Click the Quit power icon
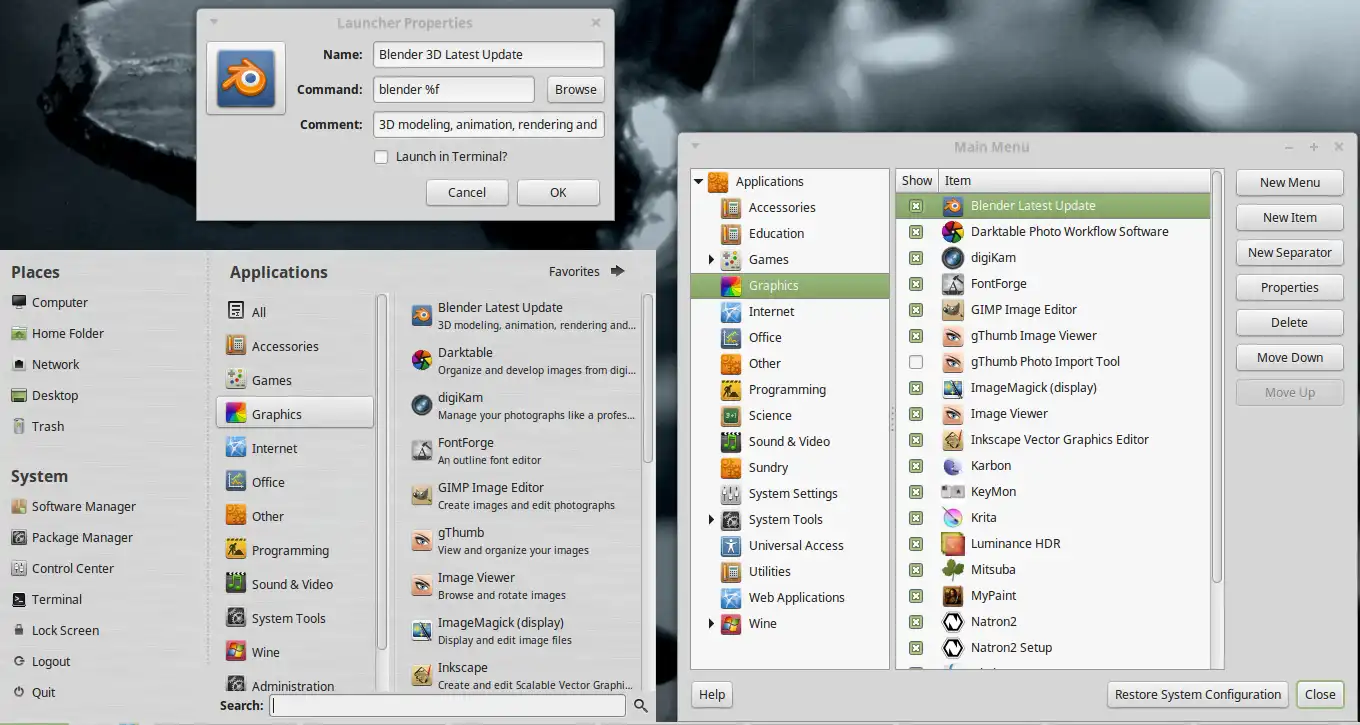The image size is (1360, 725). tap(19, 693)
